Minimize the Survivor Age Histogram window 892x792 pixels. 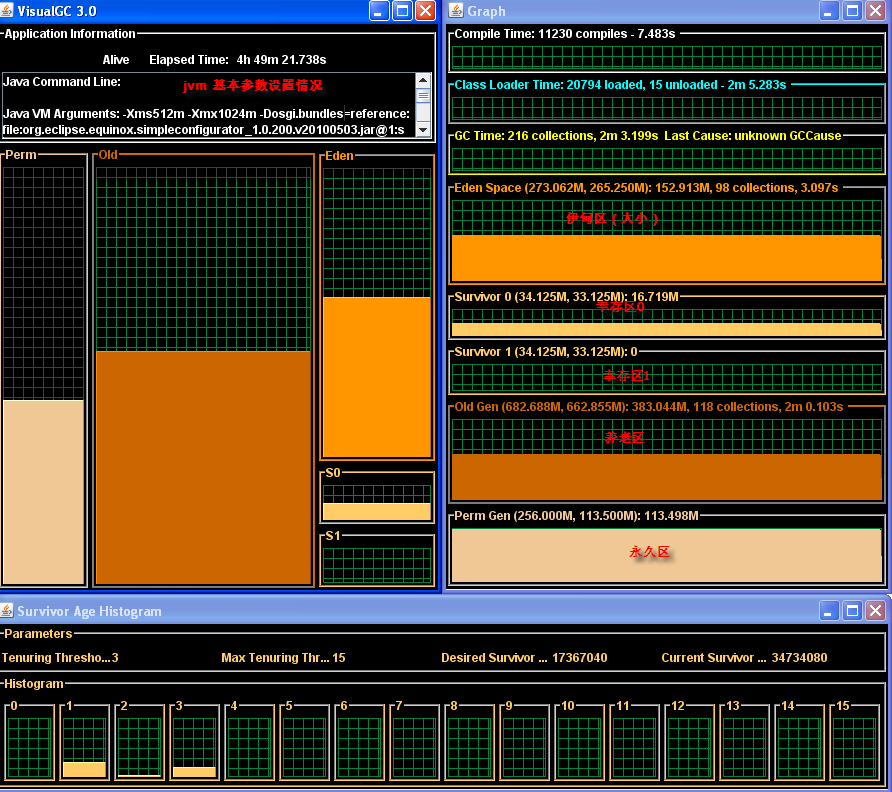829,610
